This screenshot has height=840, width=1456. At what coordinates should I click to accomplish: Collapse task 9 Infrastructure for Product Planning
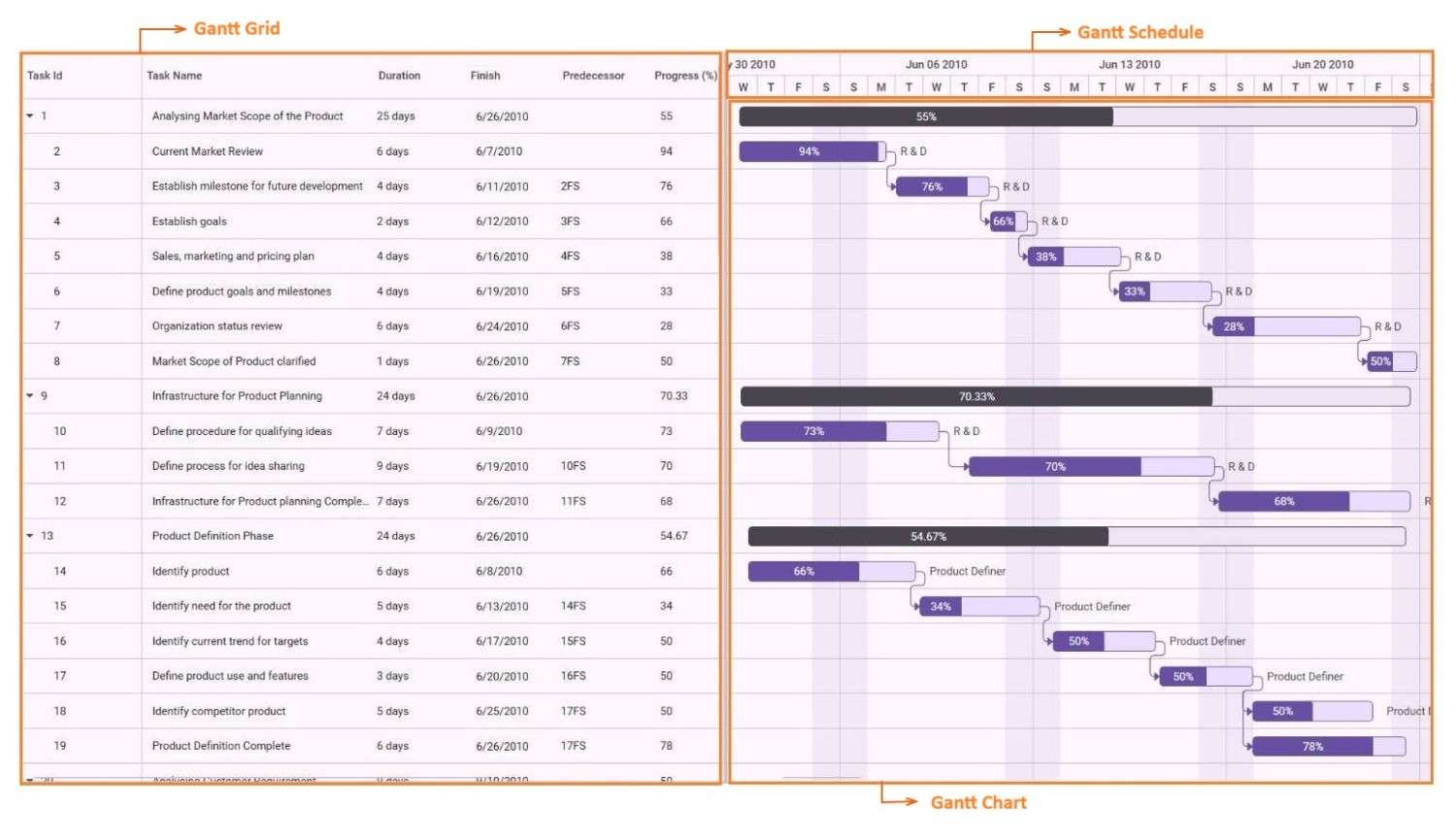tap(30, 396)
